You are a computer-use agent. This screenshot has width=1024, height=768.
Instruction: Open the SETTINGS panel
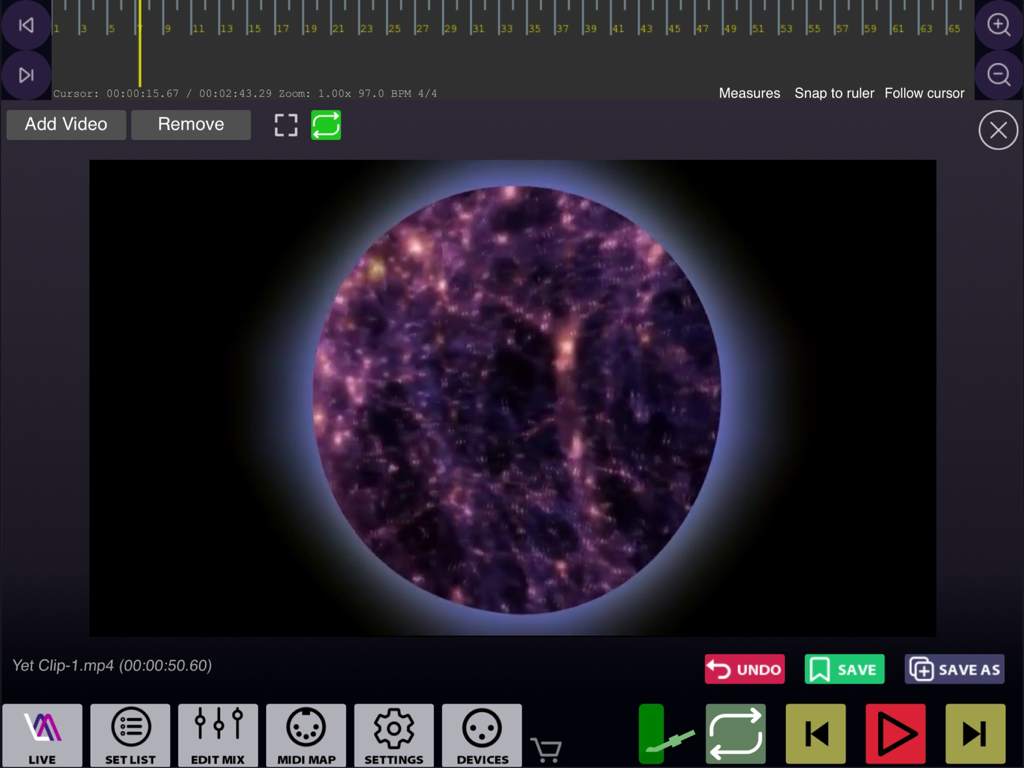(x=394, y=734)
